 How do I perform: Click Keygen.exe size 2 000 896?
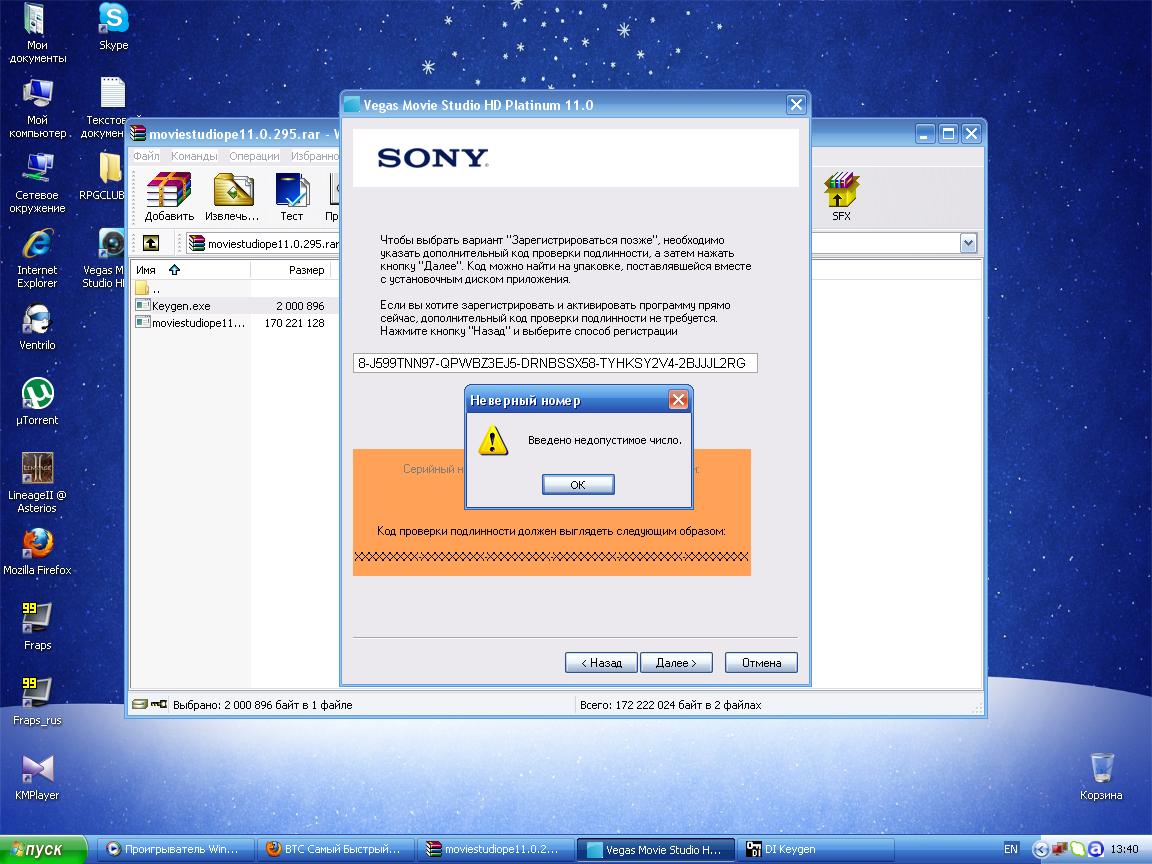pyautogui.click(x=300, y=306)
